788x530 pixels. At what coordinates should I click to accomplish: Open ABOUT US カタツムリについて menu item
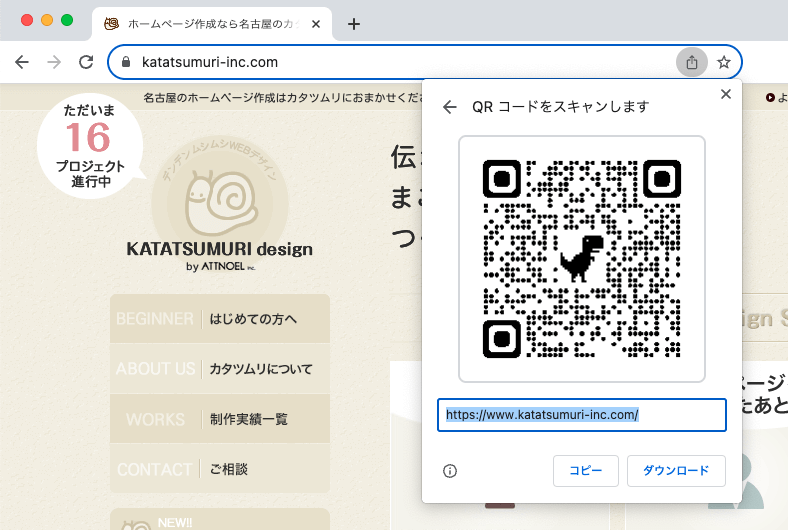point(220,369)
